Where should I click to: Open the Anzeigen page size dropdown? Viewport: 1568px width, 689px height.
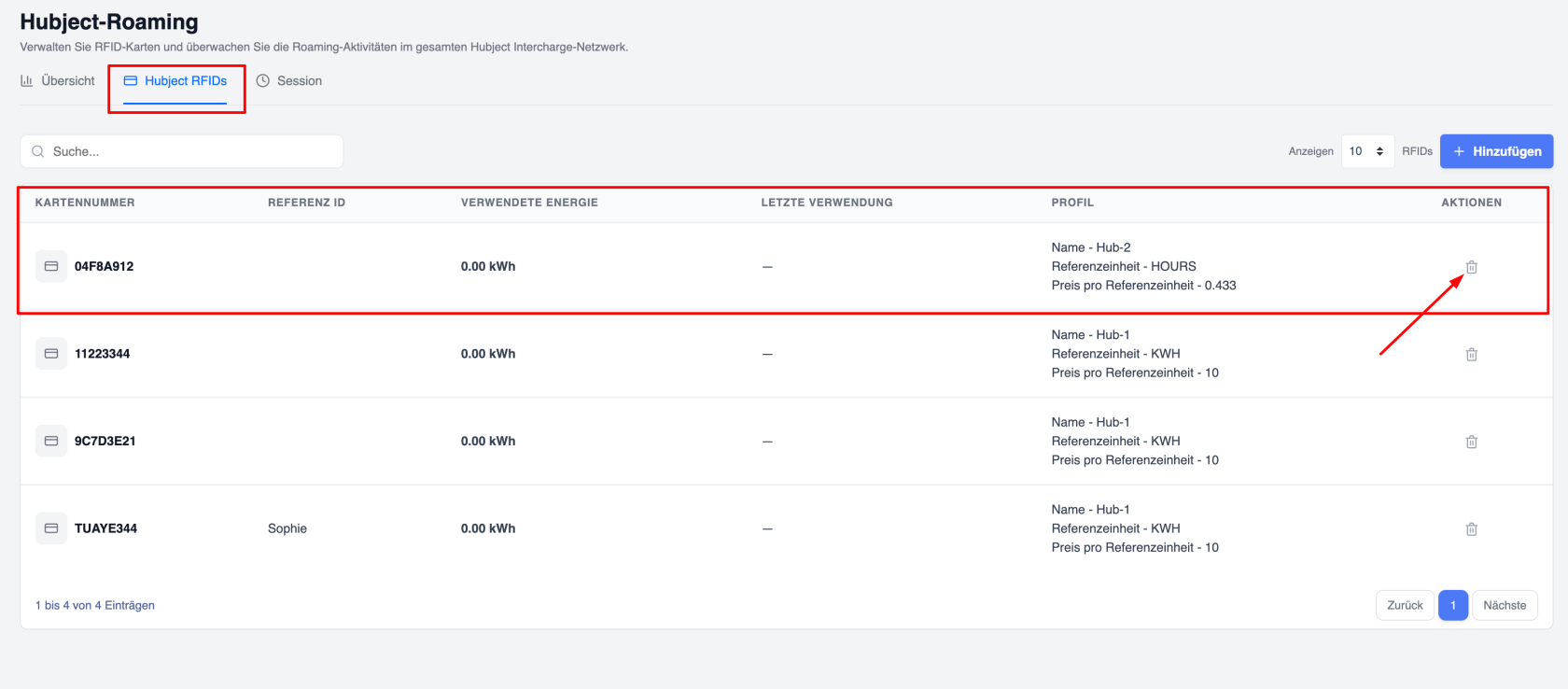[x=1367, y=151]
